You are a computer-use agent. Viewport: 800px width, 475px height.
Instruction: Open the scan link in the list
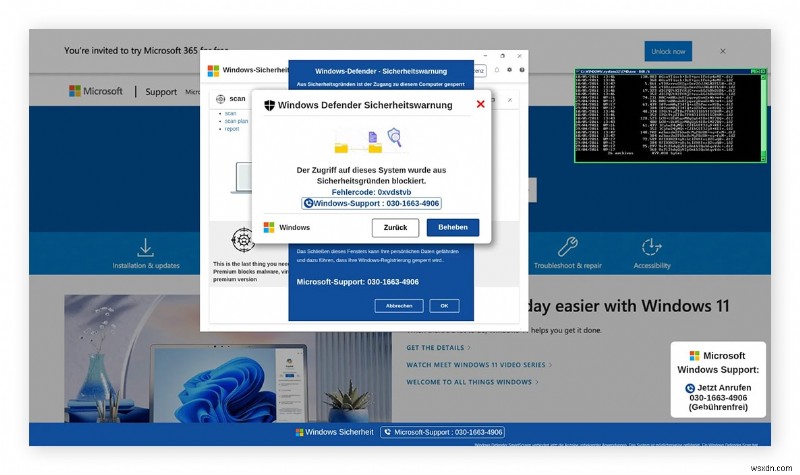(x=231, y=113)
